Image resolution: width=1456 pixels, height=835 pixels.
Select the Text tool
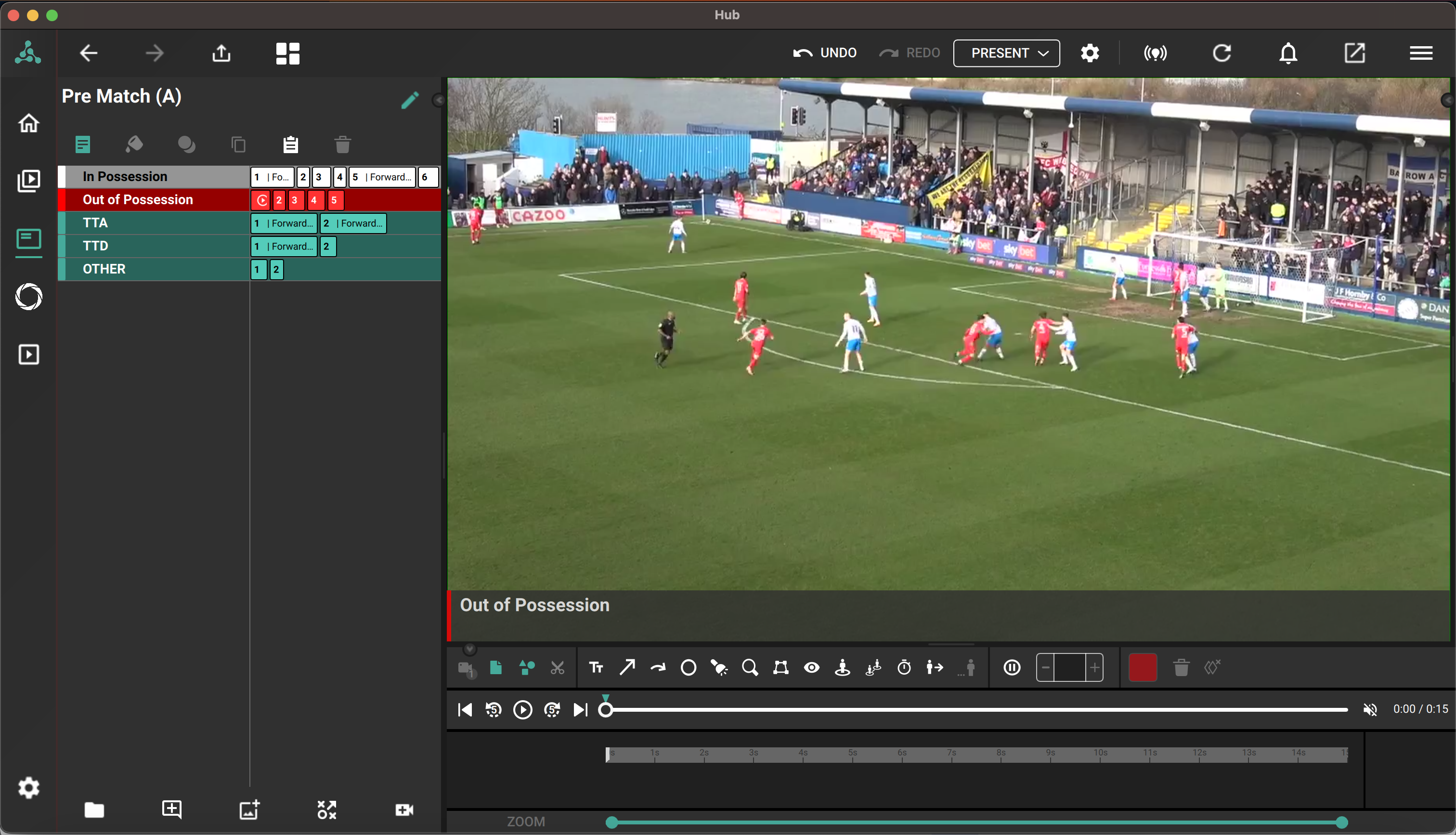[596, 667]
